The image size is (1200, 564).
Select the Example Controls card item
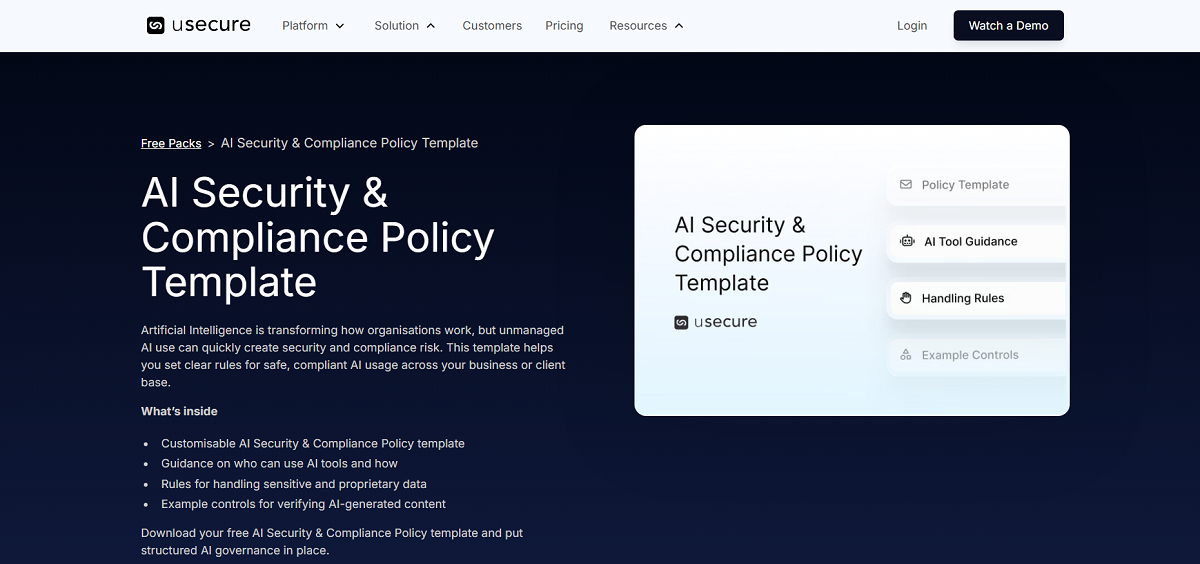click(977, 355)
